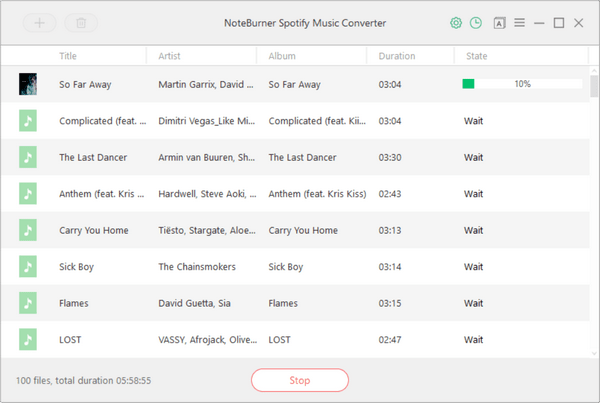Click album 'Sick Boy'
Image resolution: width=600 pixels, height=403 pixels.
pyautogui.click(x=285, y=267)
